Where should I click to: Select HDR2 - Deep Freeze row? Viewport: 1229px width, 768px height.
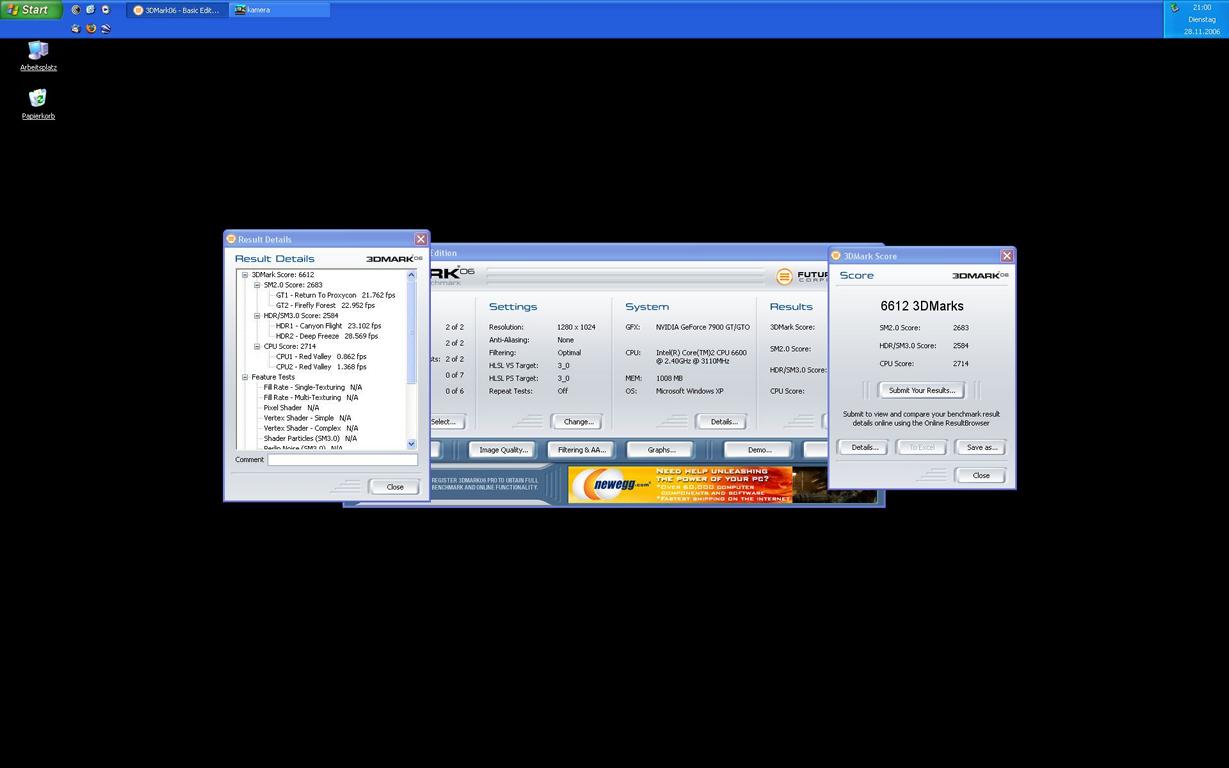pyautogui.click(x=327, y=336)
